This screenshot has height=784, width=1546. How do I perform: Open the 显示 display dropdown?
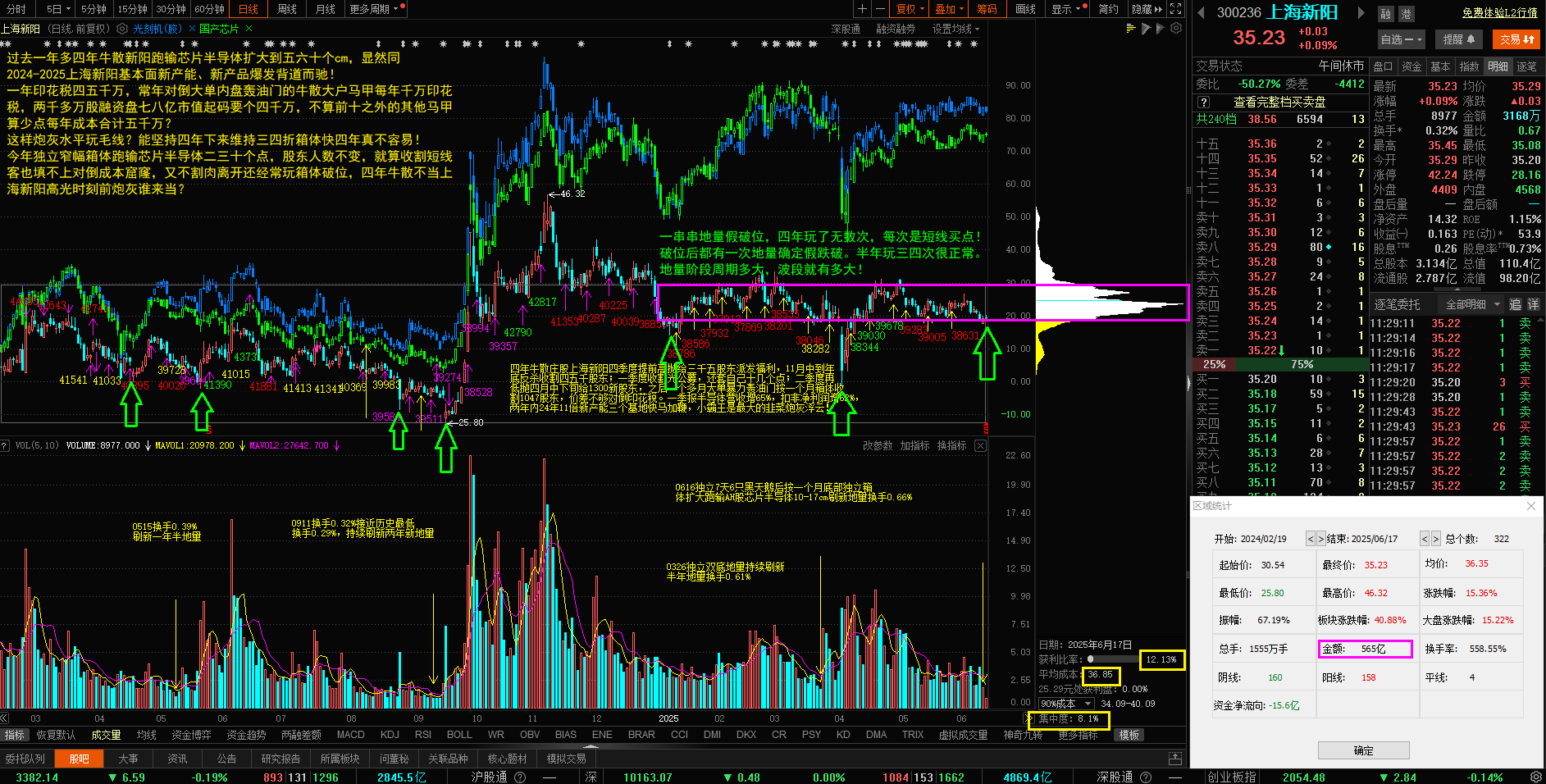click(1069, 9)
